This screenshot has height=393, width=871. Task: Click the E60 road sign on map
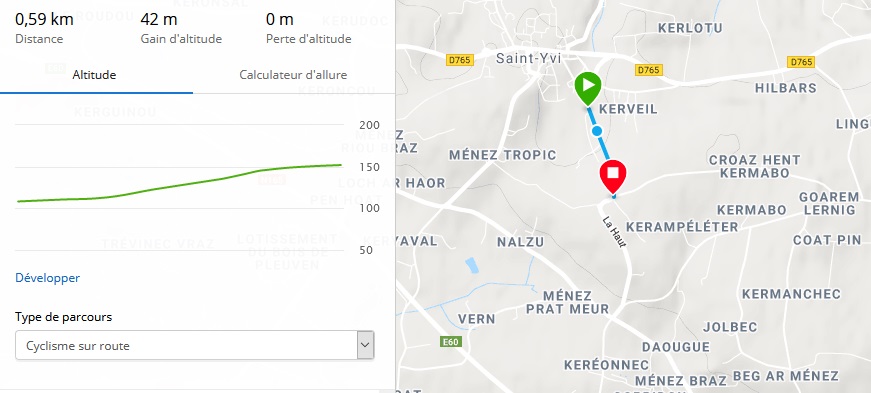[450, 342]
